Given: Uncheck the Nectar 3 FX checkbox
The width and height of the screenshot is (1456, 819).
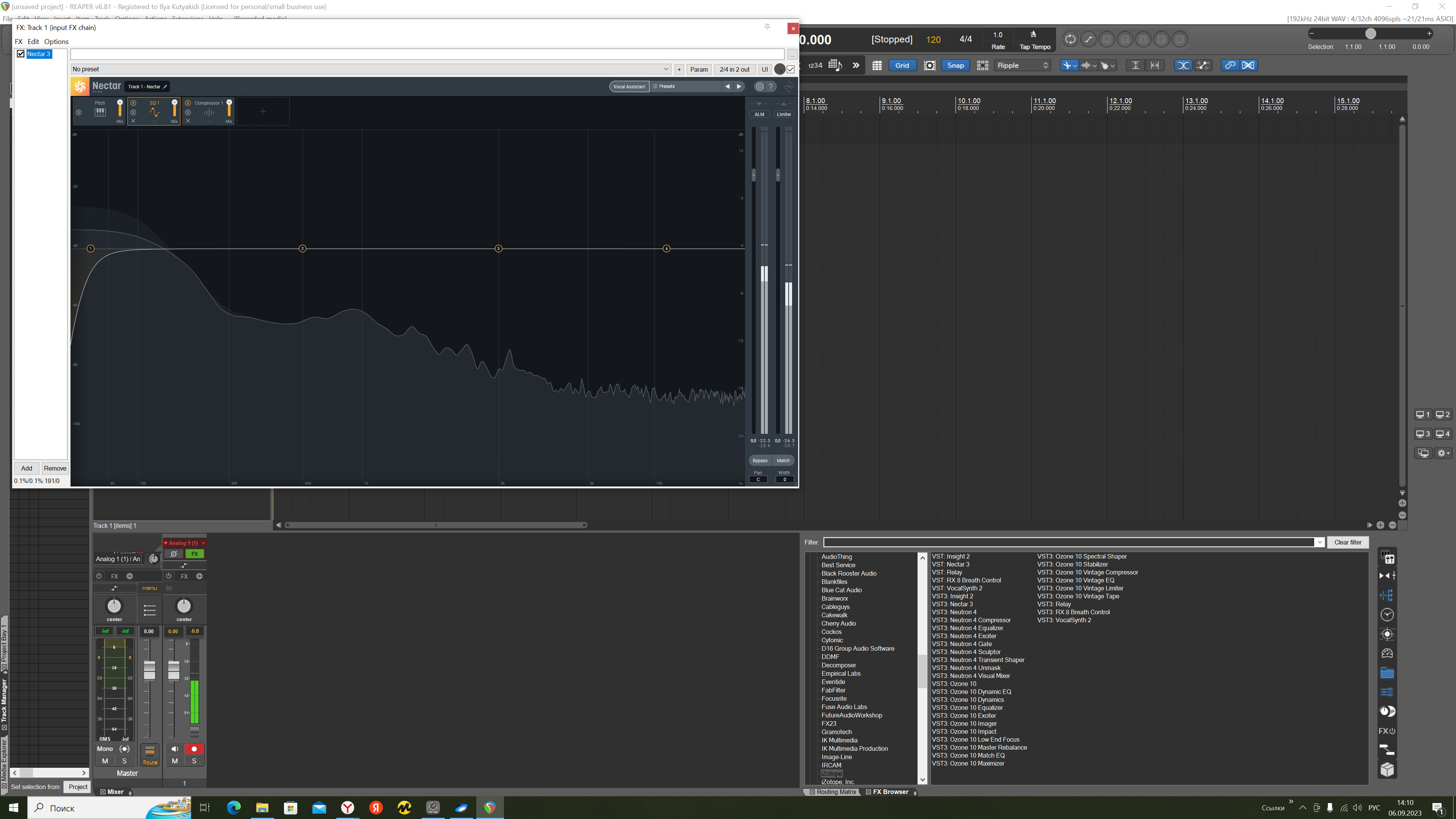Looking at the screenshot, I should pyautogui.click(x=21, y=54).
